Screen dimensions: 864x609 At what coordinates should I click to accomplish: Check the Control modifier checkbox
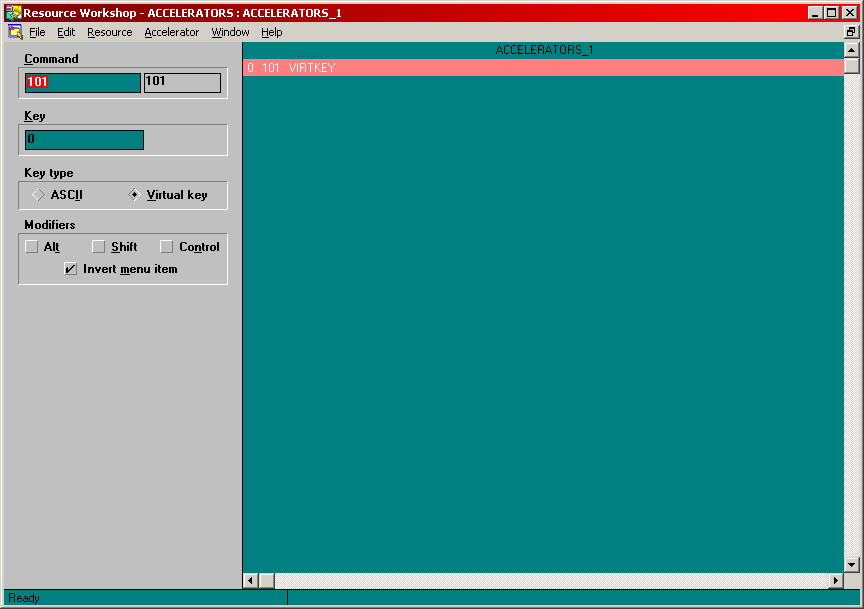[167, 247]
